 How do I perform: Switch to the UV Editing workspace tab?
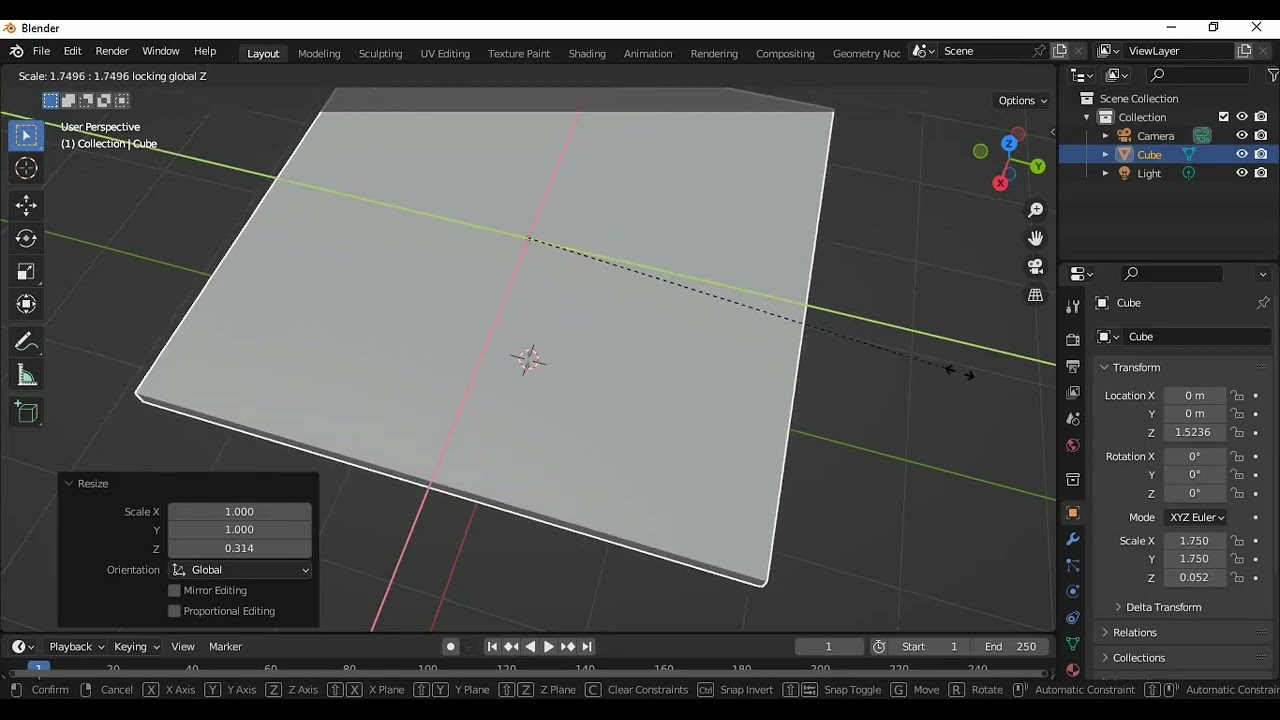click(x=445, y=53)
